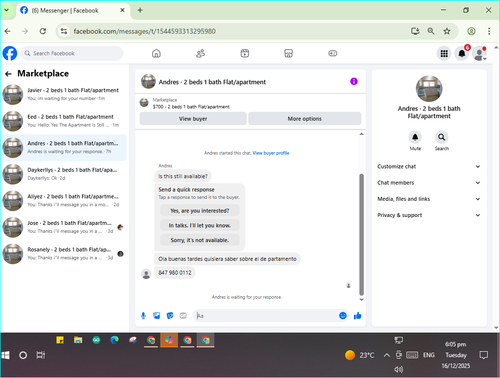Reload the page in Chrome

pos(43,31)
